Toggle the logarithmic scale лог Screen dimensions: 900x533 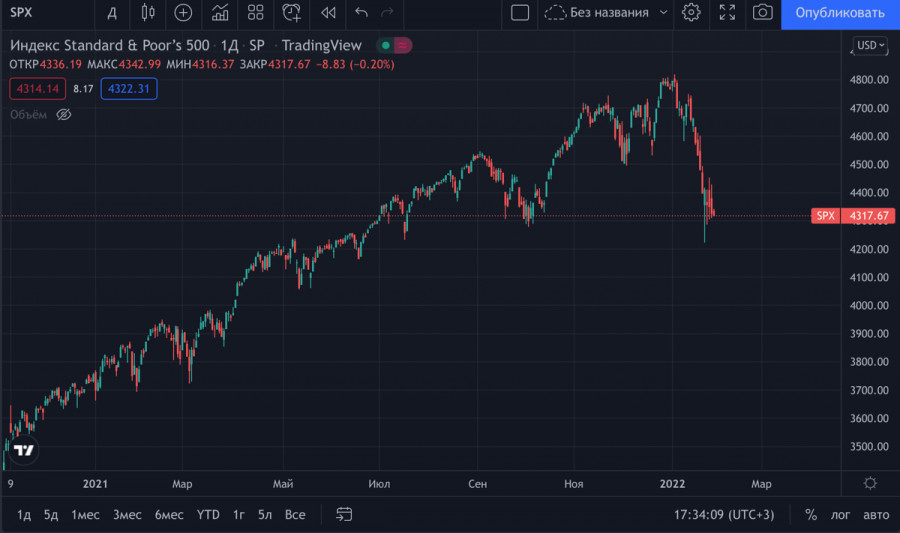pos(840,515)
